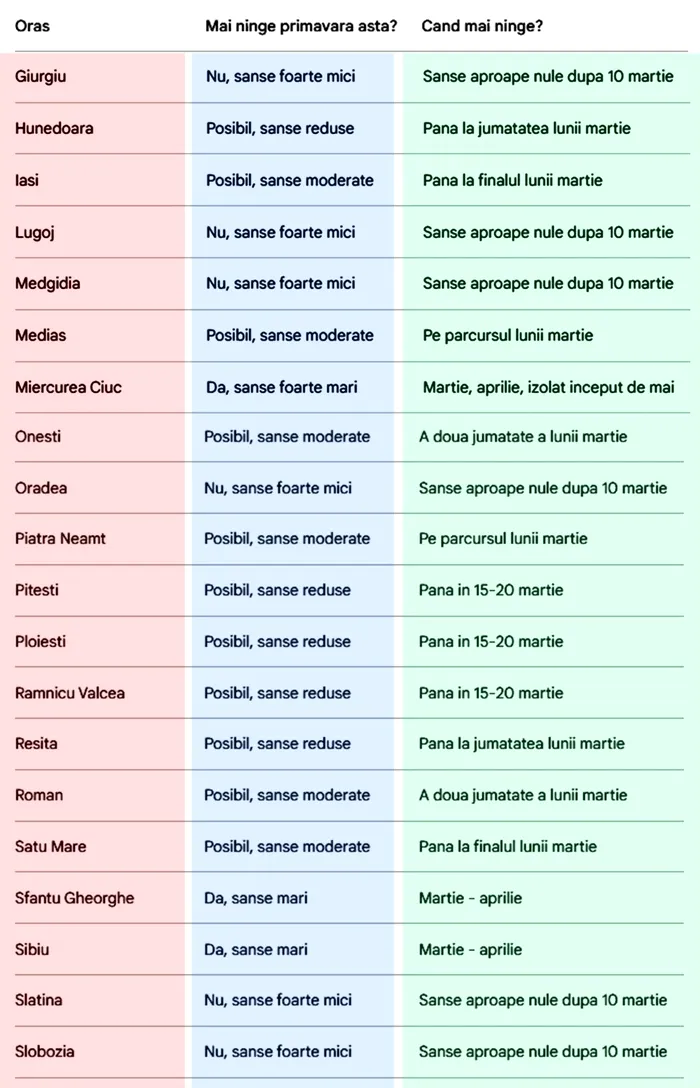Click the "Cand mai ninge?" column header
700x1088 pixels.
482,25
